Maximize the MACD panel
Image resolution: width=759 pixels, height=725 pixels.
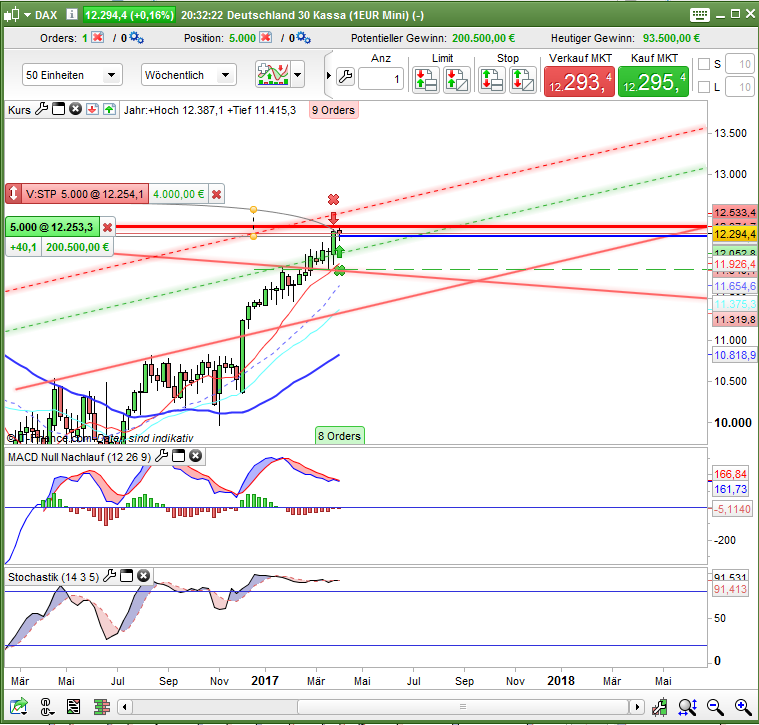(x=179, y=456)
